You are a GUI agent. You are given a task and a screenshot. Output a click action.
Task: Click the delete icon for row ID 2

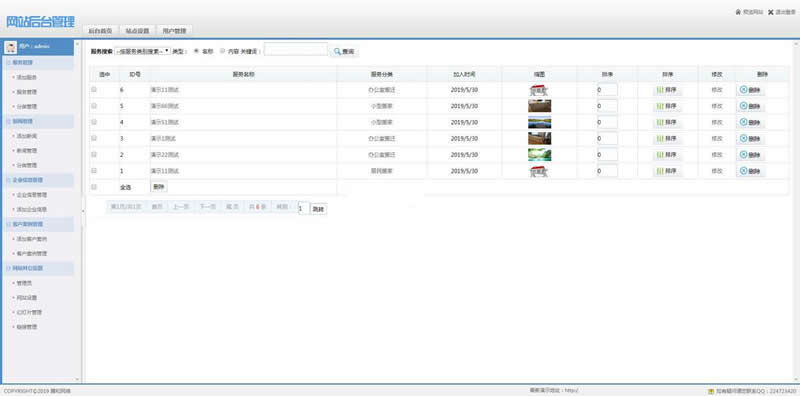[743, 155]
